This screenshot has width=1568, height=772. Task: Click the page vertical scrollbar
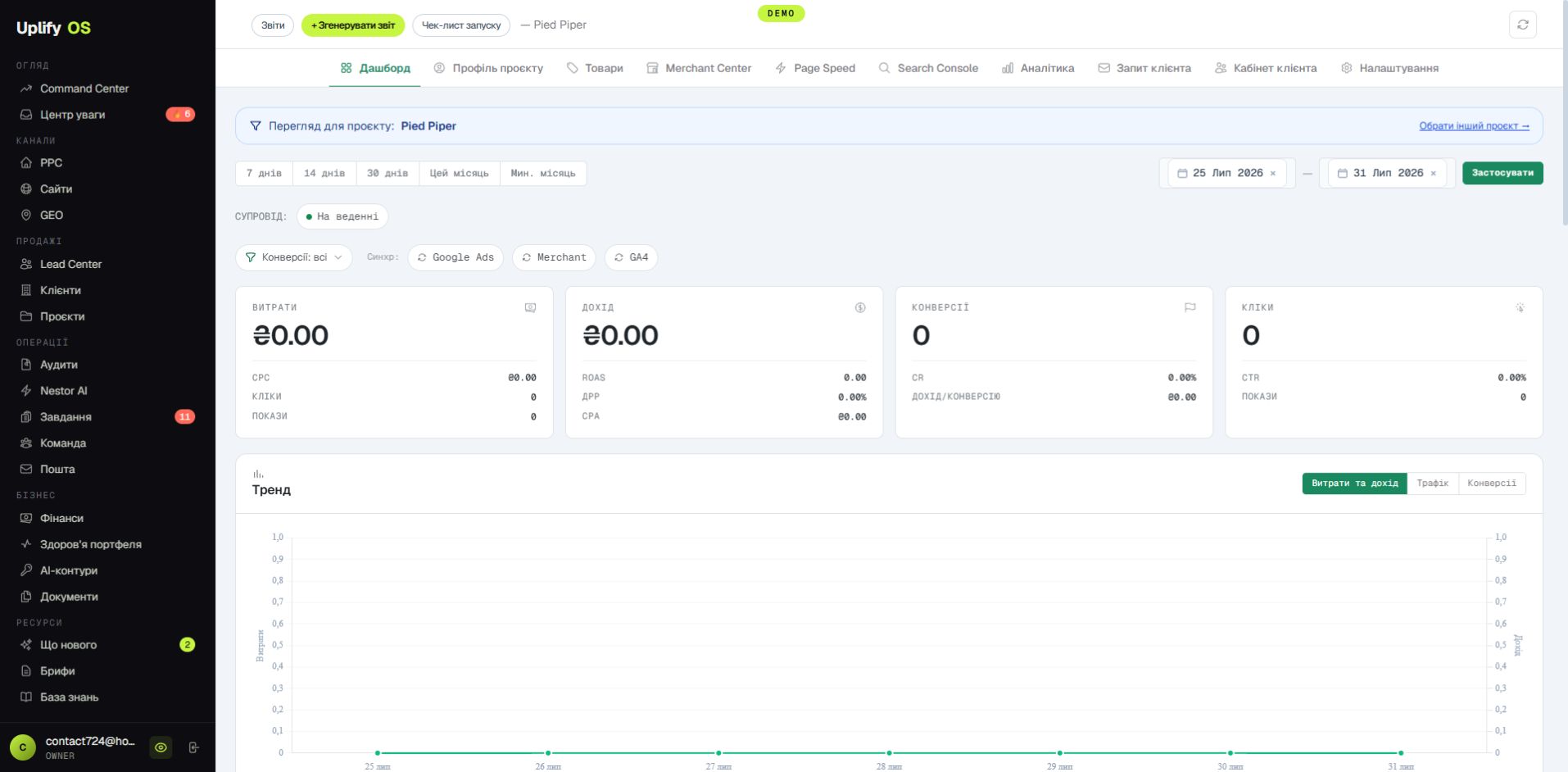point(1564,113)
